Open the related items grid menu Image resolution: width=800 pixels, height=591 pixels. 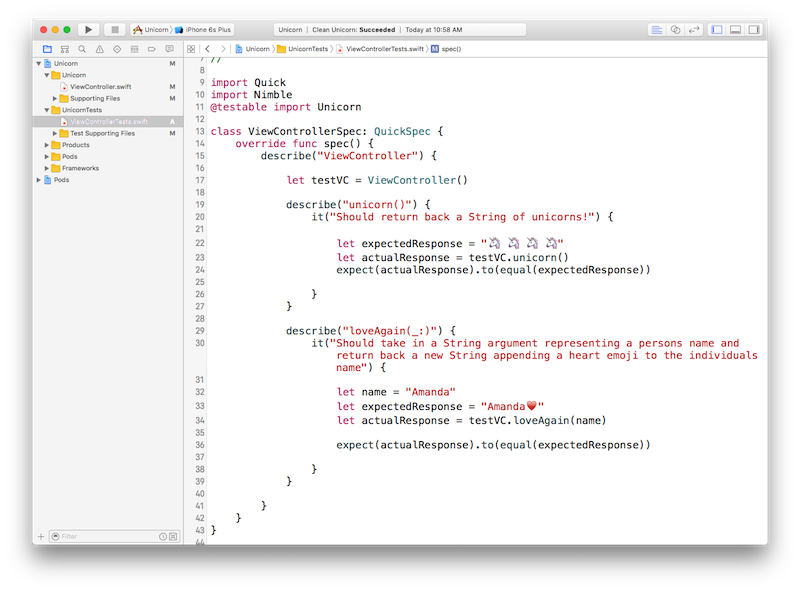pyautogui.click(x=191, y=49)
